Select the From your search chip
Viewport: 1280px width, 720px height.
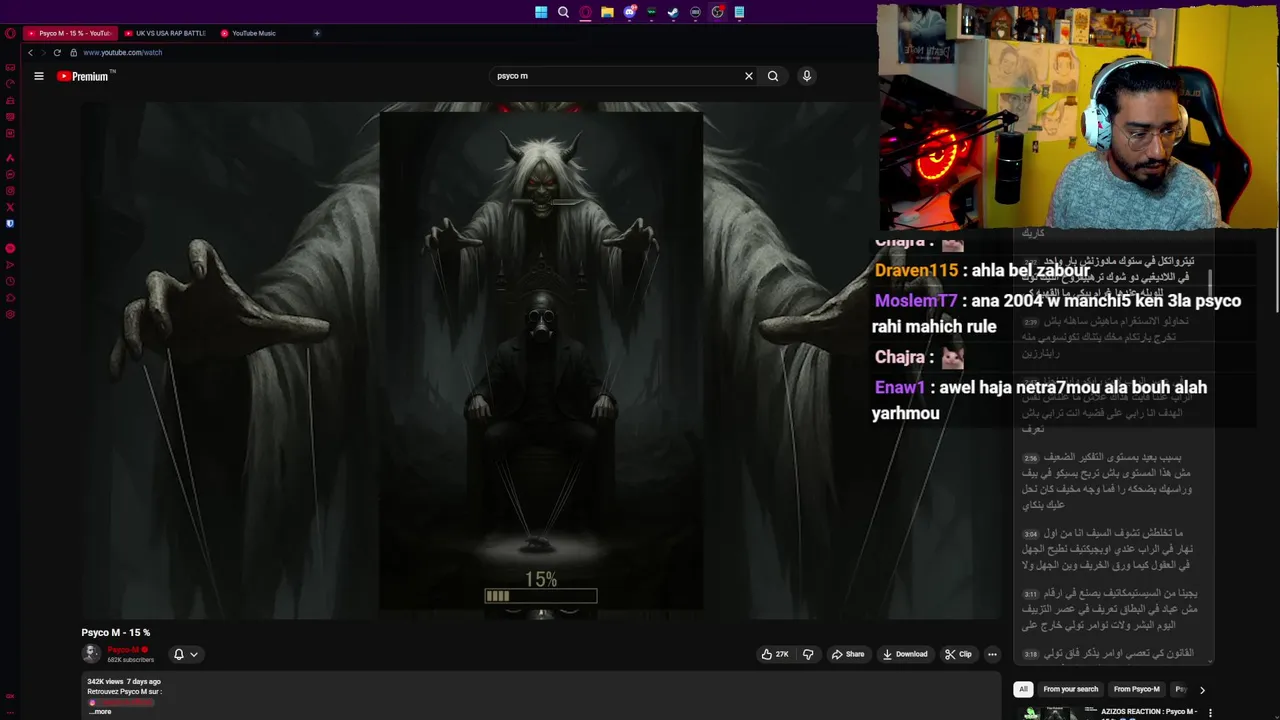[1070, 689]
